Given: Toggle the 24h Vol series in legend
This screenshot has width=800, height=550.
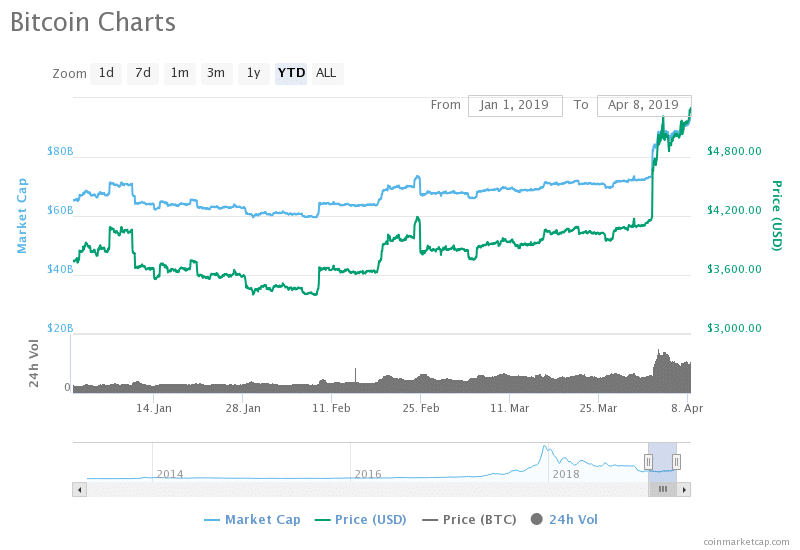Looking at the screenshot, I should 564,519.
